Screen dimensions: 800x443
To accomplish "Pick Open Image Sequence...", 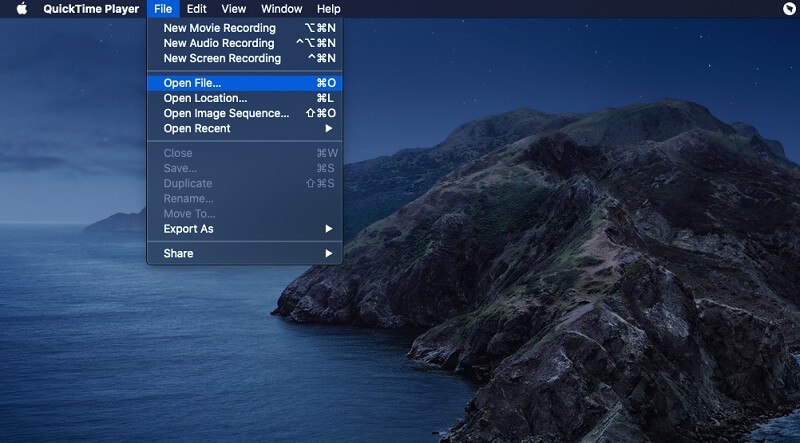I will [x=245, y=113].
